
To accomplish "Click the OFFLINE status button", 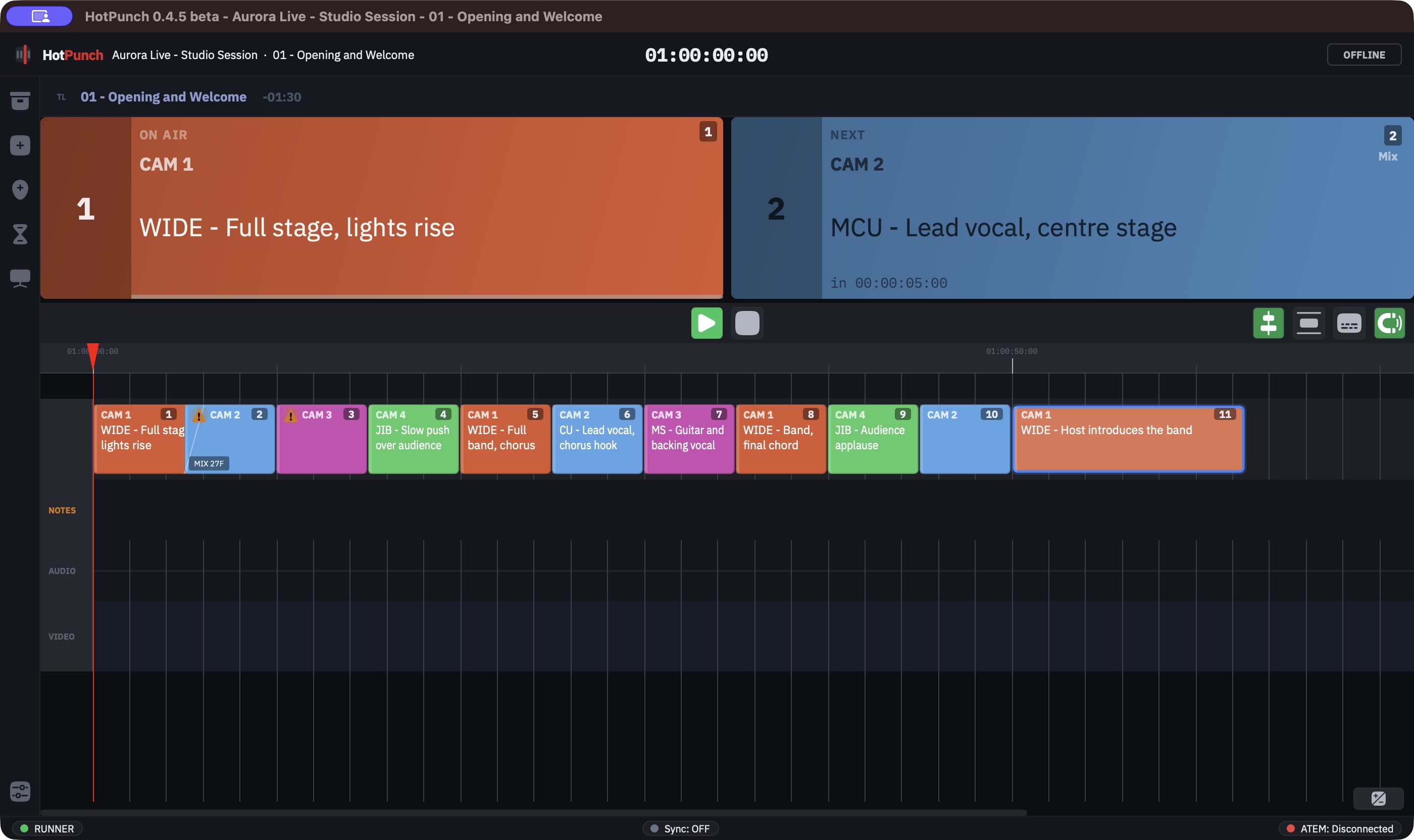I will pyautogui.click(x=1364, y=55).
